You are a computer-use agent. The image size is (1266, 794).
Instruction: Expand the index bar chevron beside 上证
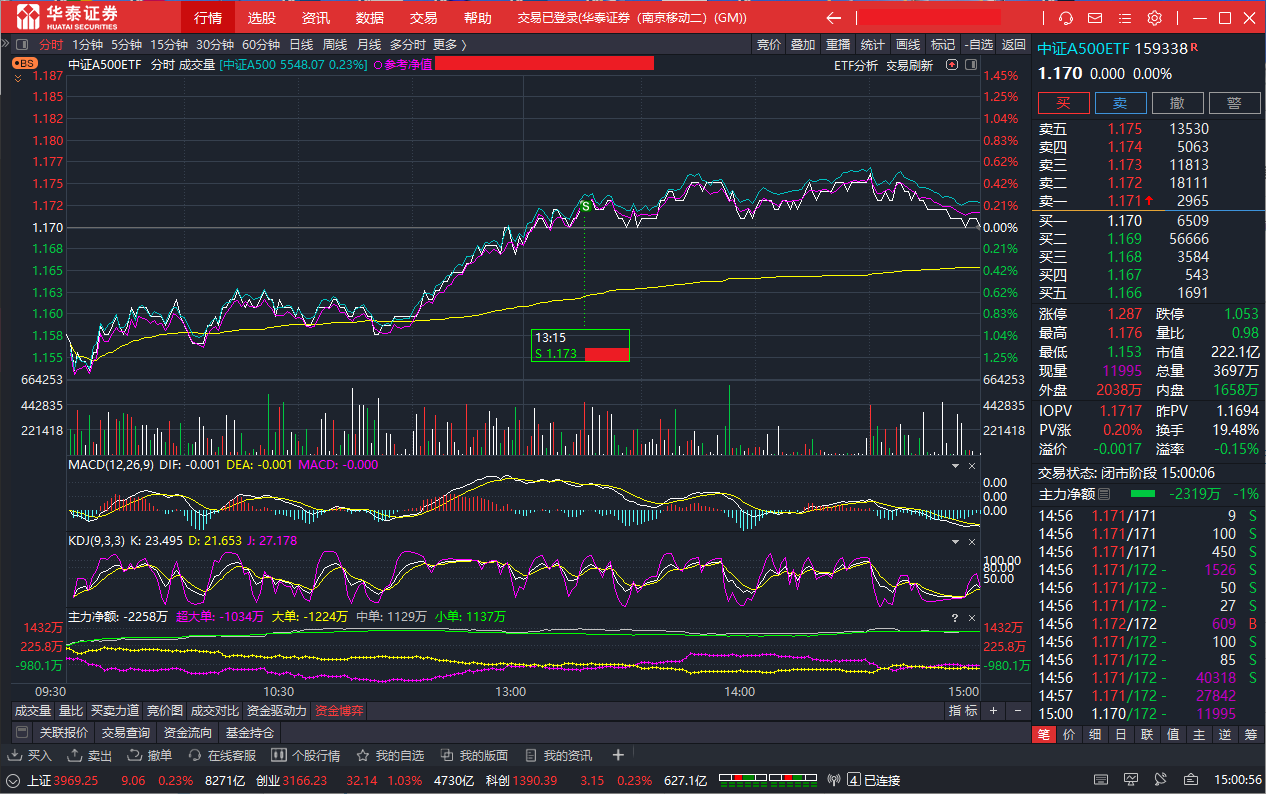(x=13, y=780)
